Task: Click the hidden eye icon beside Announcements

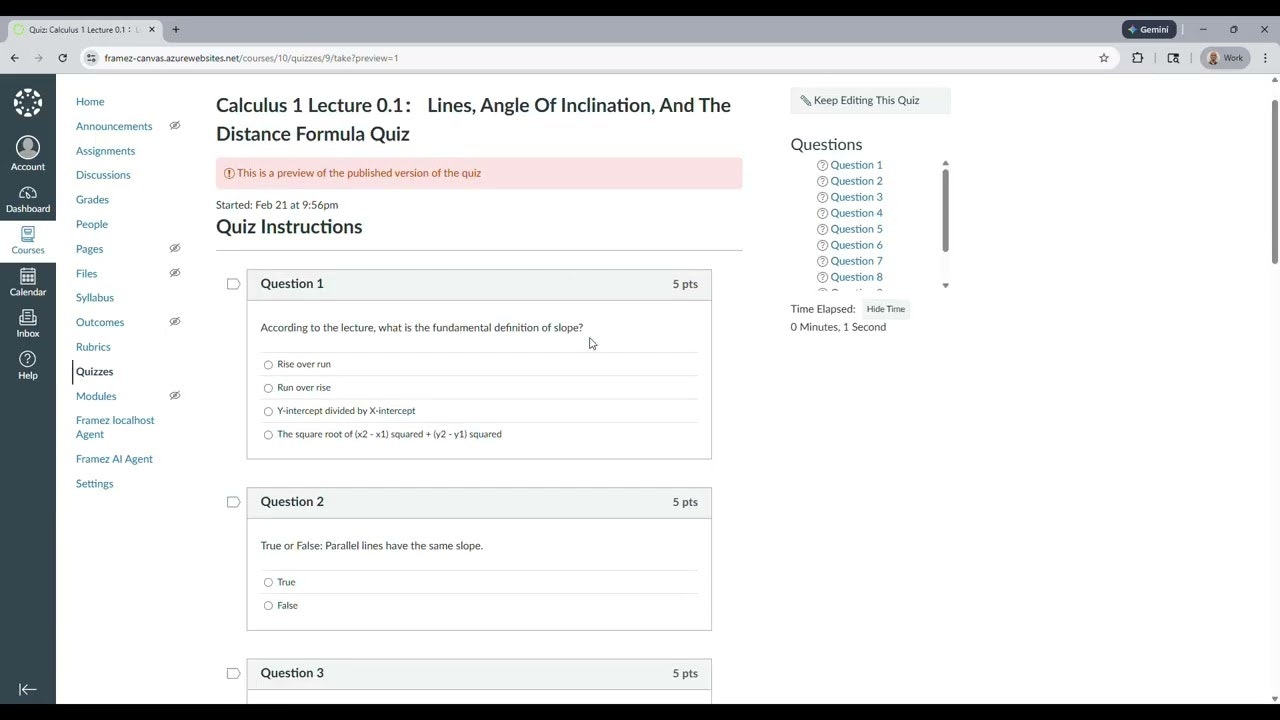Action: (x=174, y=126)
